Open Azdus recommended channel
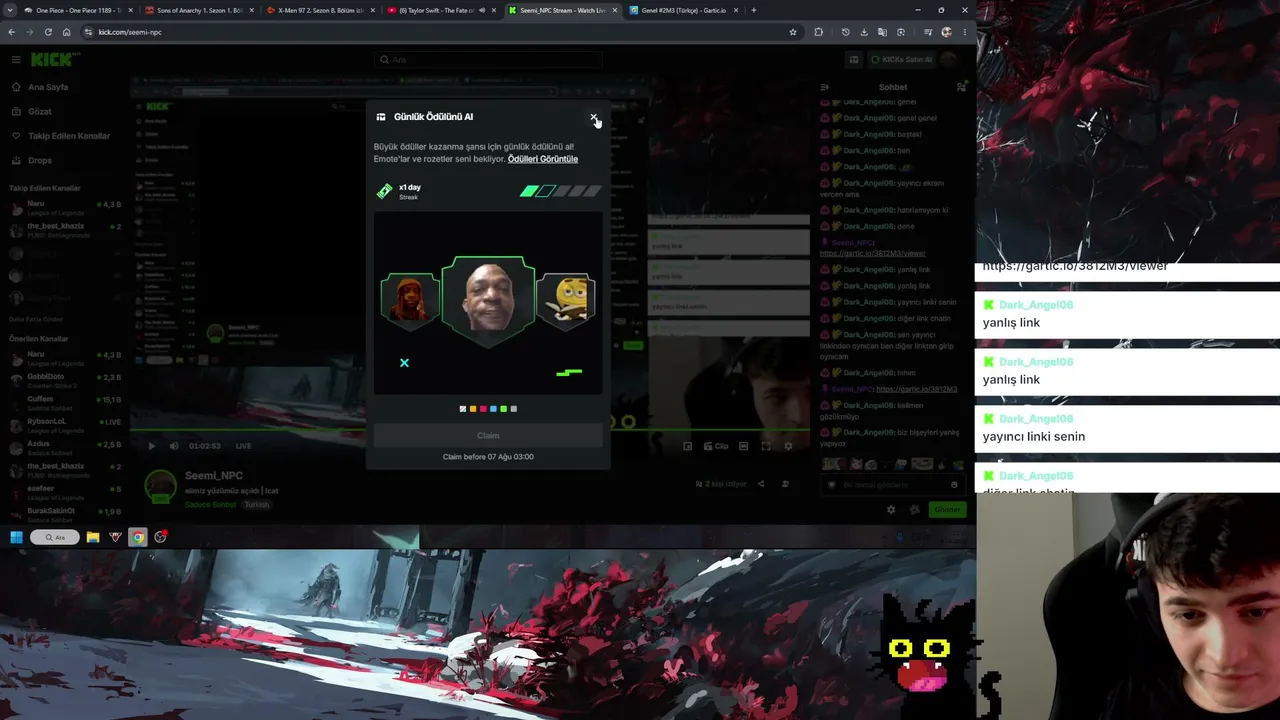 64,447
